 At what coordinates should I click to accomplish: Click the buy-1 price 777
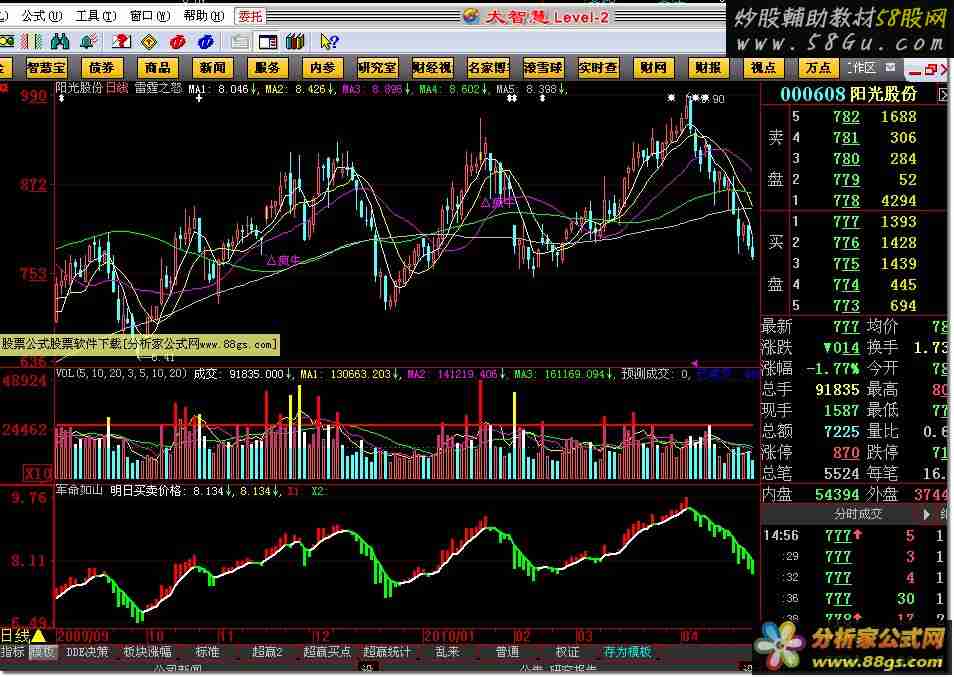pos(846,222)
